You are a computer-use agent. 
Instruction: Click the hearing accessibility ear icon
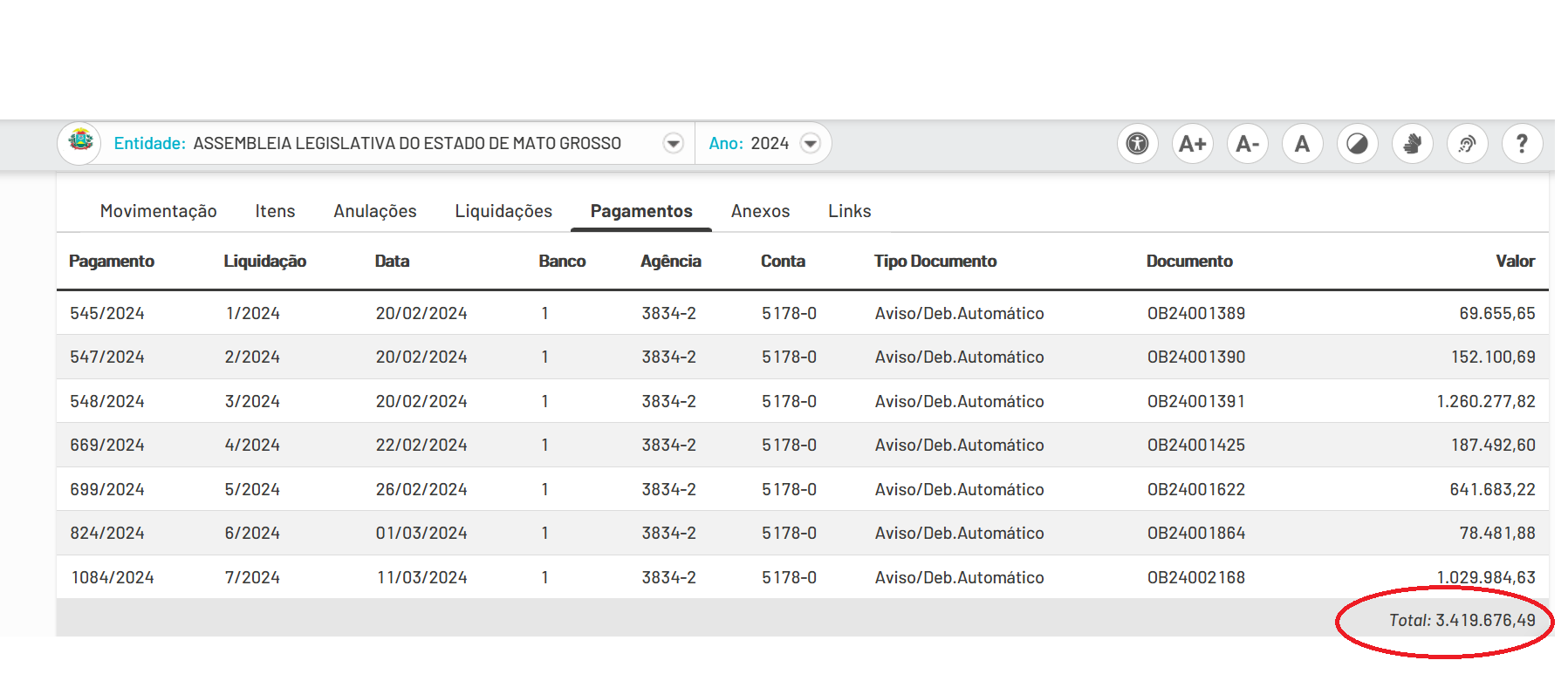click(1467, 144)
